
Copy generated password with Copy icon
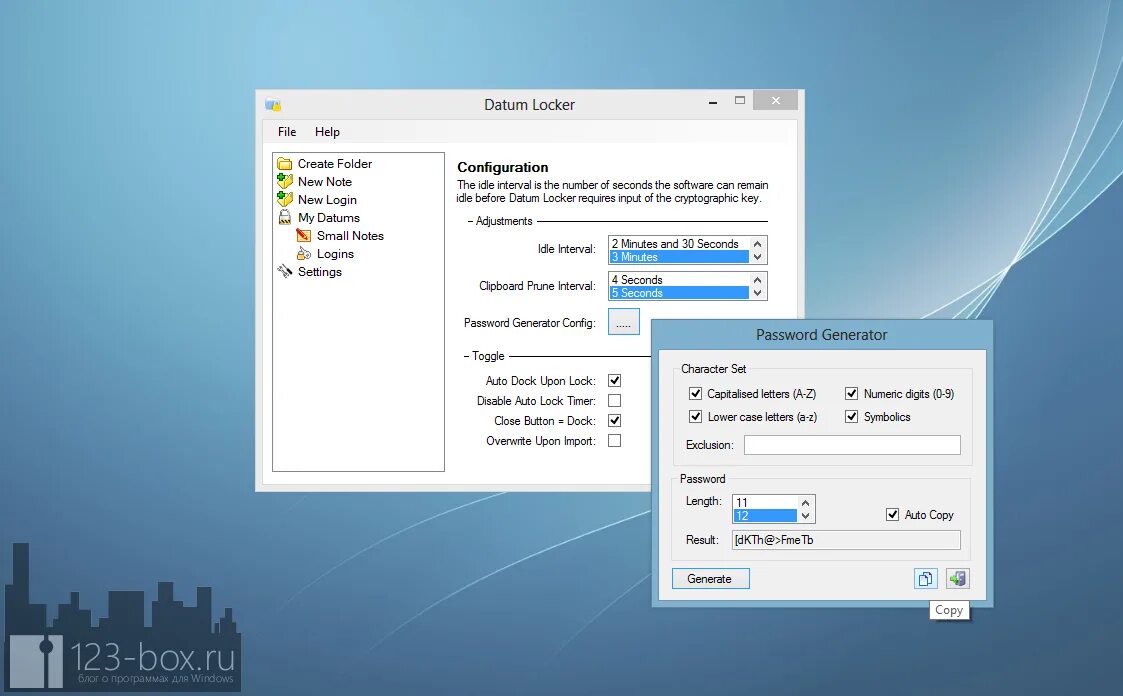coord(925,579)
